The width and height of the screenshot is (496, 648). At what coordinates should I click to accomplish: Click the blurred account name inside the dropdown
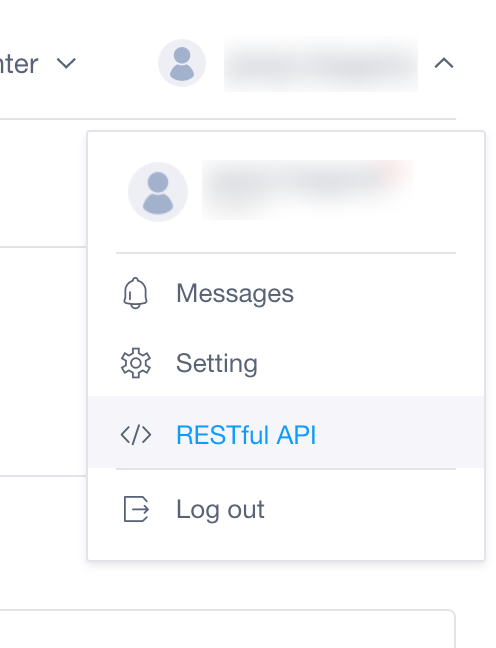308,190
